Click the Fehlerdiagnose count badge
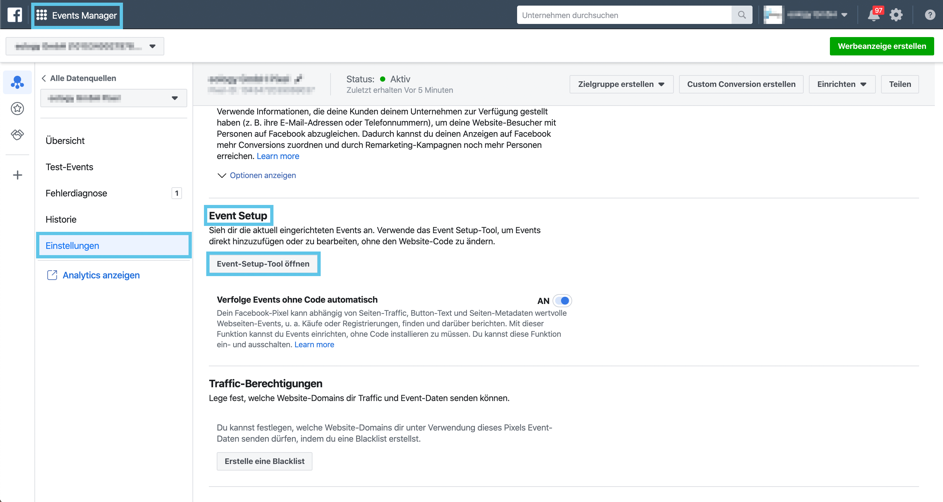Screen dimensions: 943x502 pos(176,193)
